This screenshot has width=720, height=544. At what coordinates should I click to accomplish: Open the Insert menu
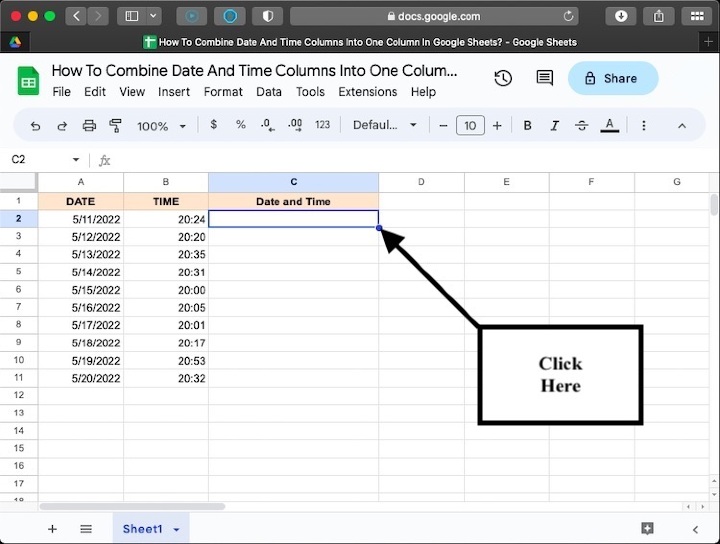tap(174, 92)
